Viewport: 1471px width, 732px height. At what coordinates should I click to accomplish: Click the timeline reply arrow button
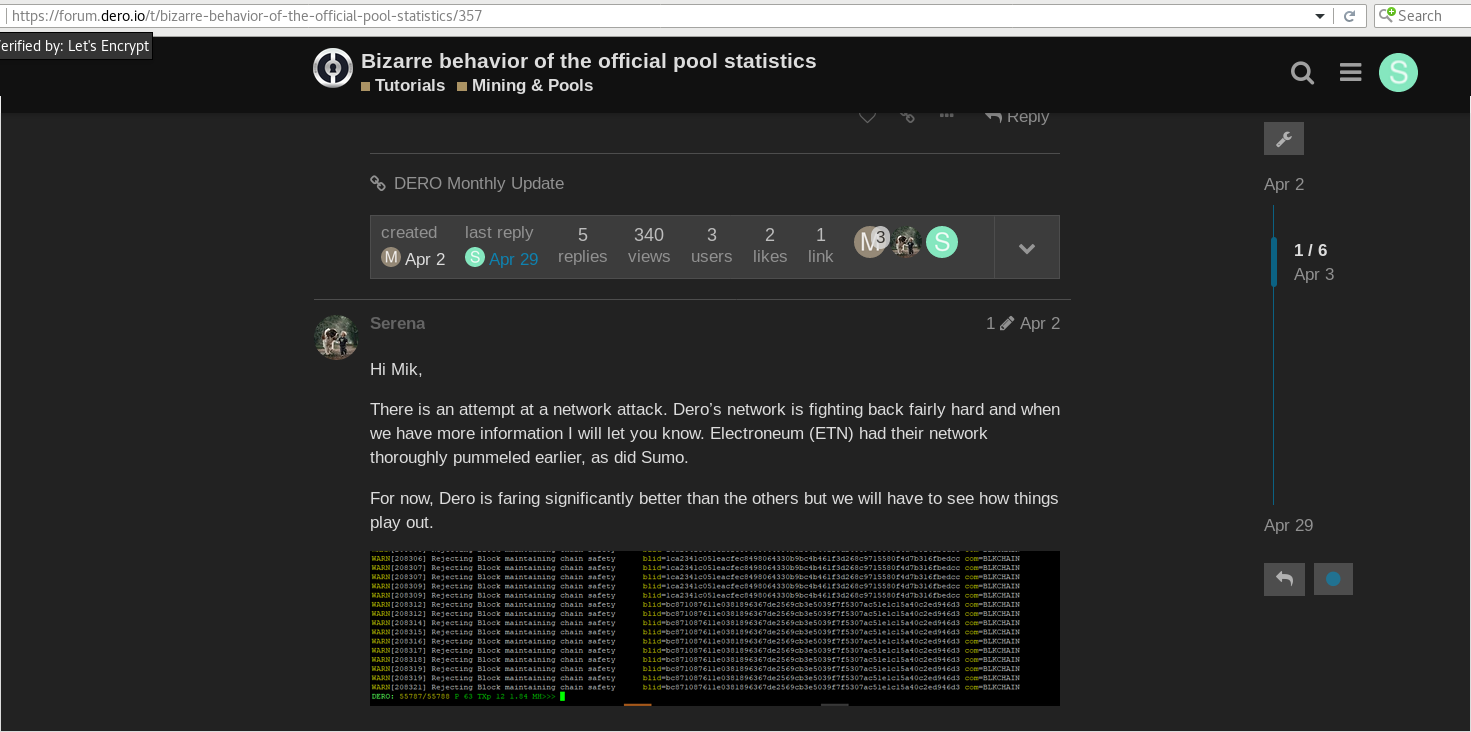tap(1284, 579)
